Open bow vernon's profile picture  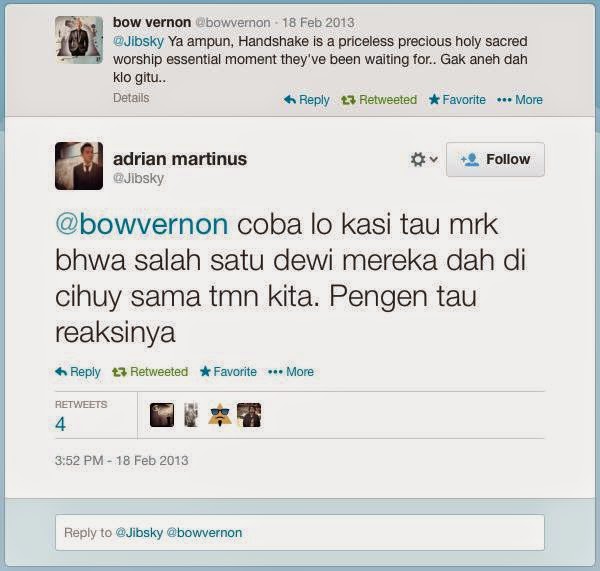(x=79, y=40)
